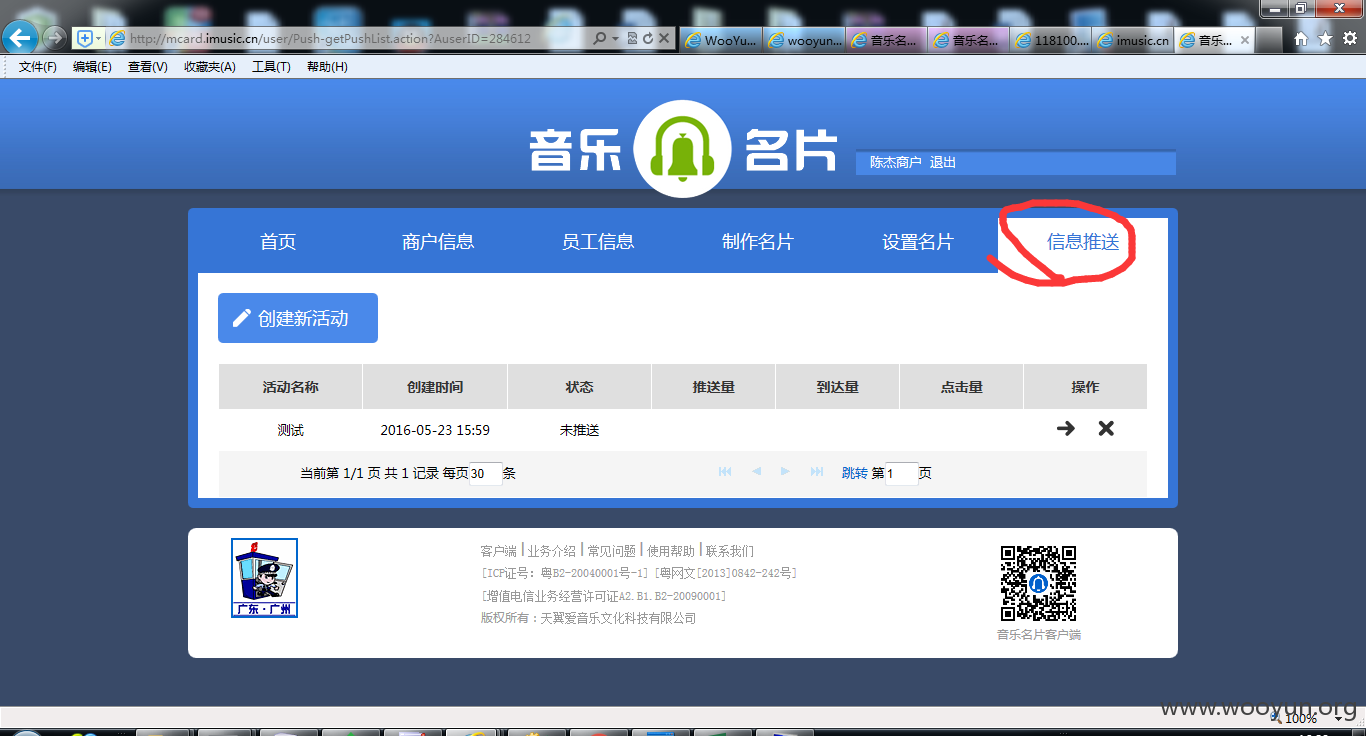Click the browser forward arrow button

(54, 39)
